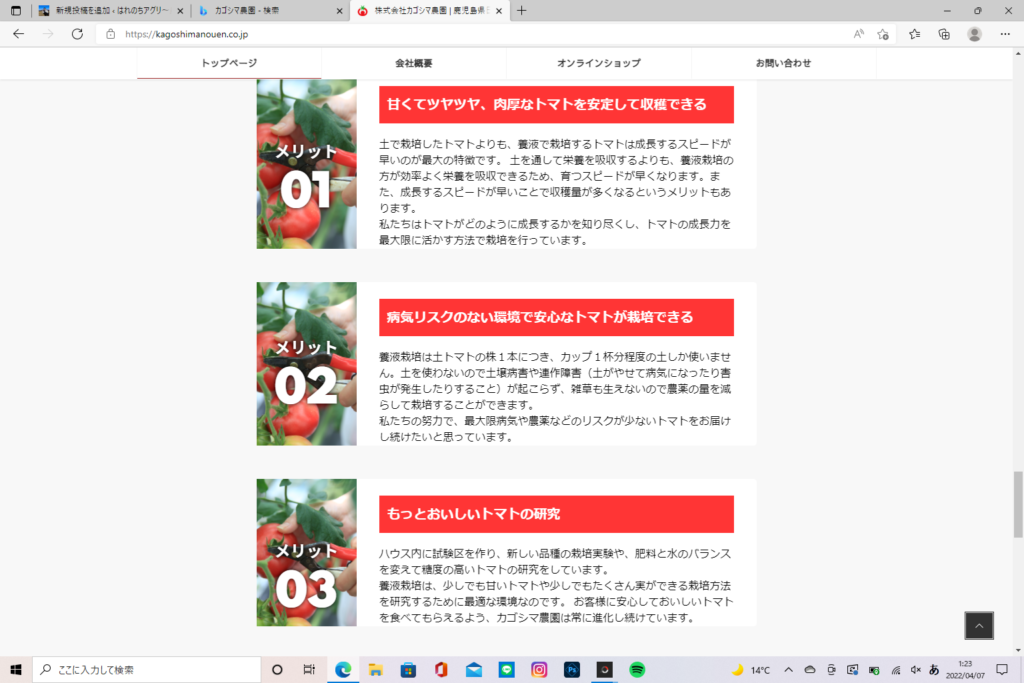Open the clock and calendar flyout
The width and height of the screenshot is (1024, 683).
point(965,670)
